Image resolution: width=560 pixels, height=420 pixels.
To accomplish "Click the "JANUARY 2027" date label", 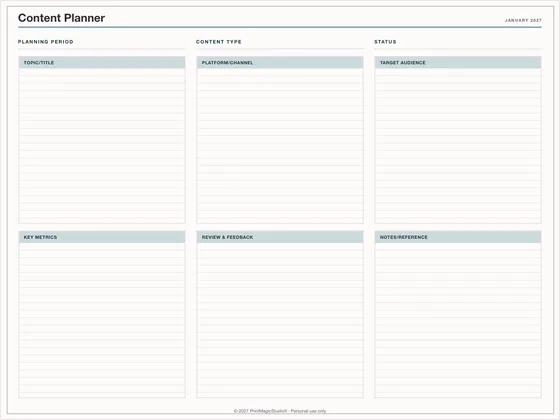I will (x=523, y=20).
